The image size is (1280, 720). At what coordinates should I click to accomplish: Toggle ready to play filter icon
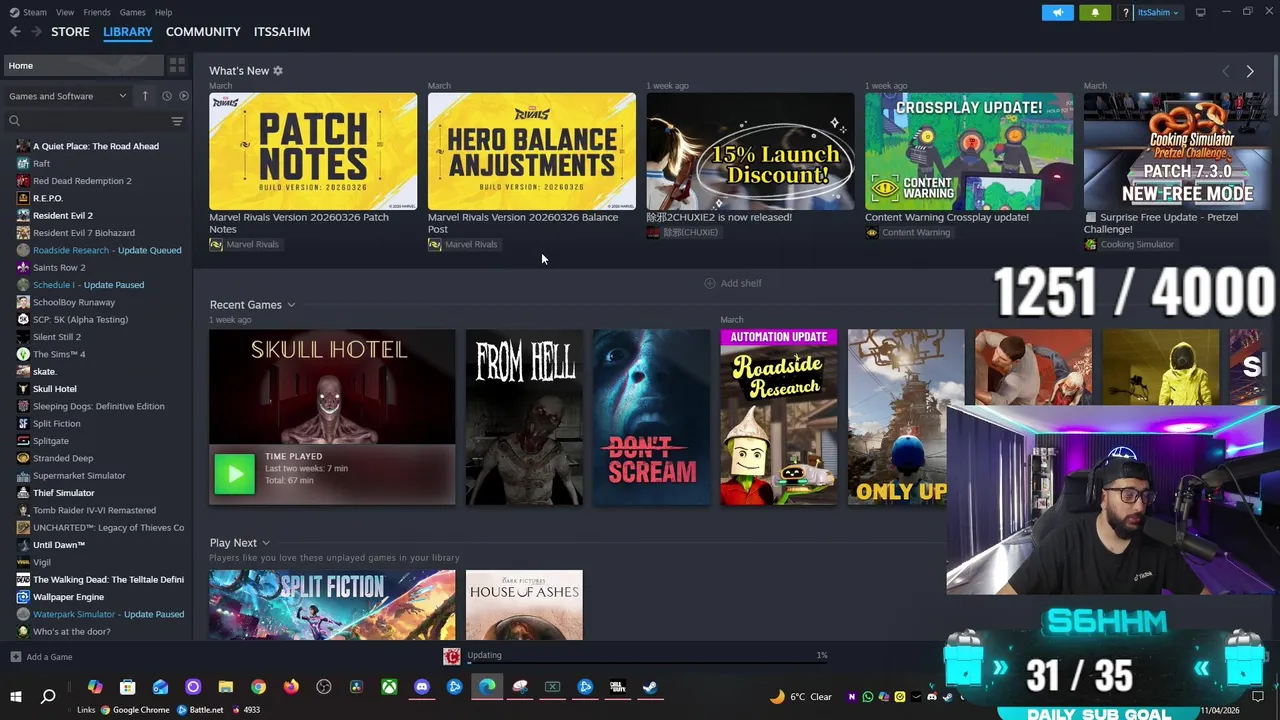pyautogui.click(x=183, y=96)
